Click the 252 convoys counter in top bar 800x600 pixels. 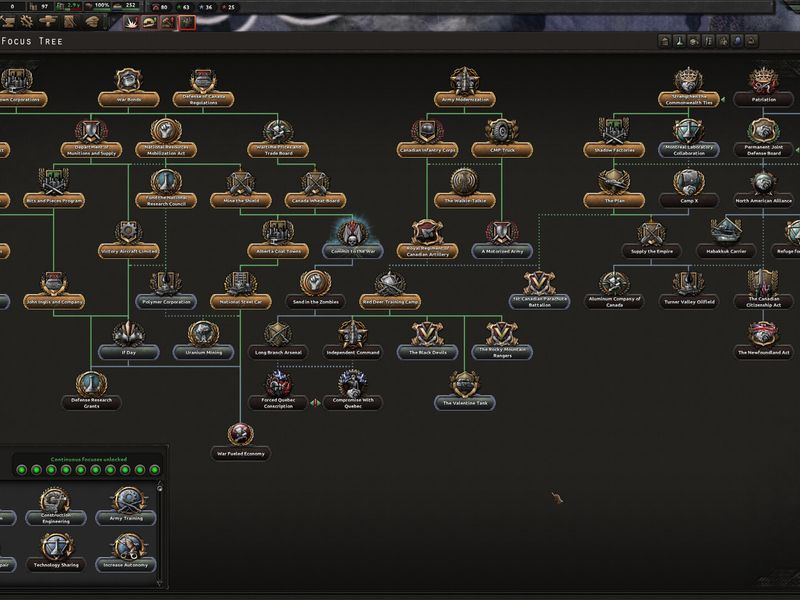click(x=126, y=6)
